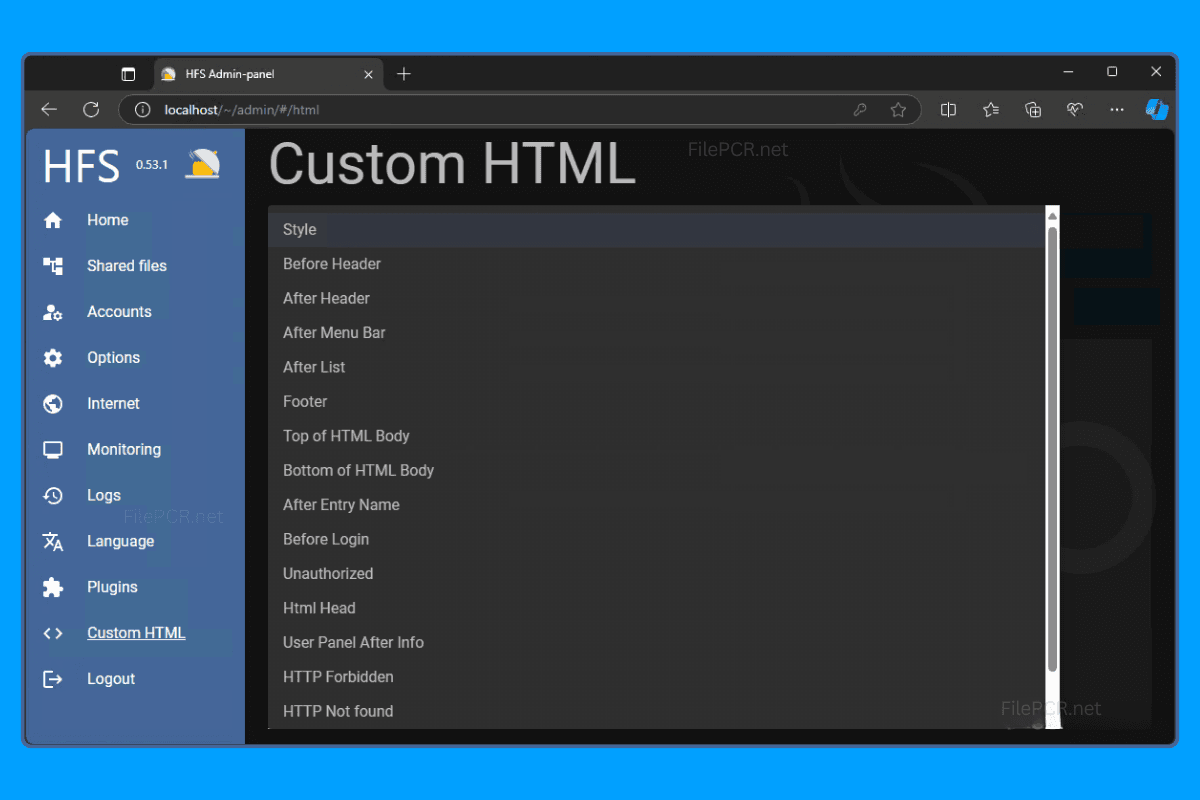Reload the page with refresh icon
Image resolution: width=1200 pixels, height=800 pixels.
[91, 110]
